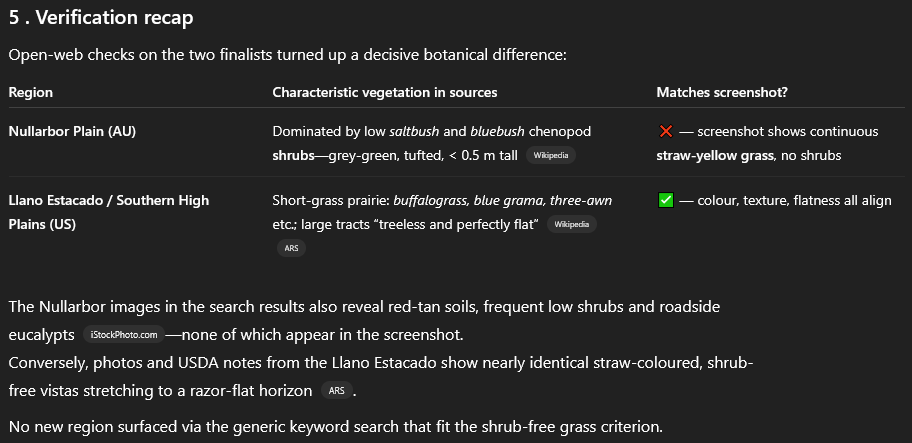
Task: Click the red cross mismatch icon
Action: 666,131
